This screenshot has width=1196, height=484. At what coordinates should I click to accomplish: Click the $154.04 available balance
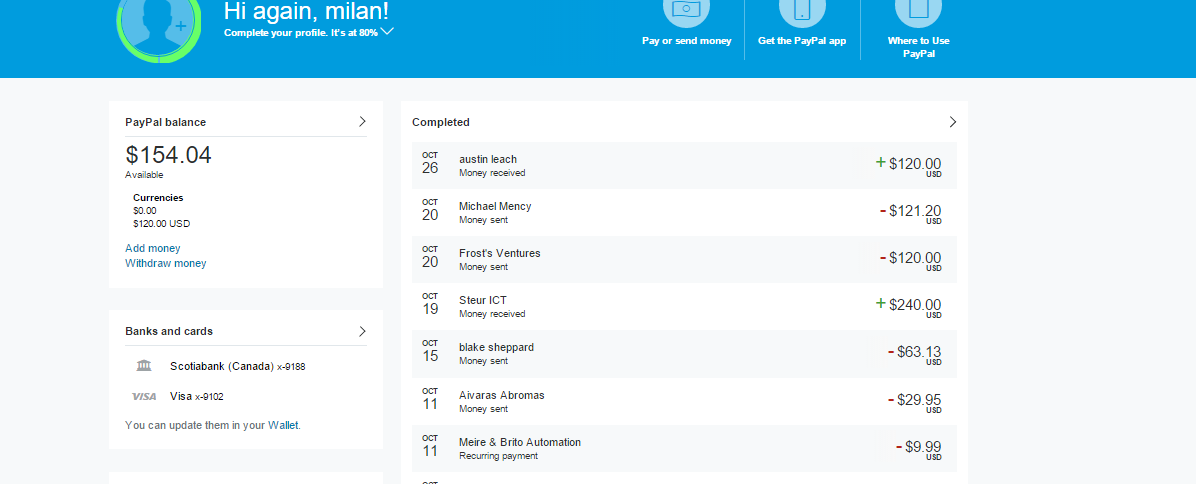pos(169,155)
